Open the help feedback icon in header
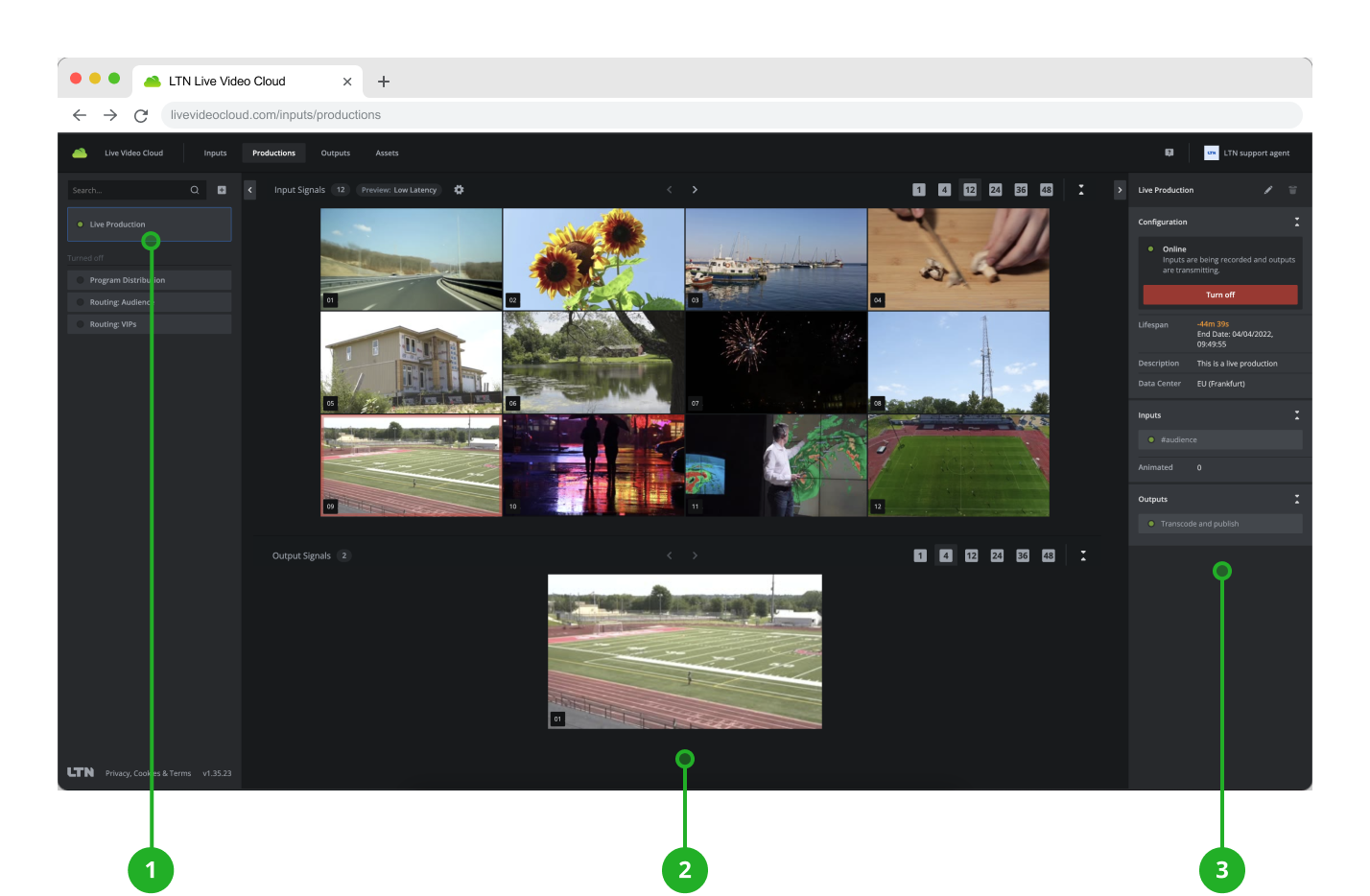The height and width of the screenshot is (896, 1370). (x=1169, y=153)
